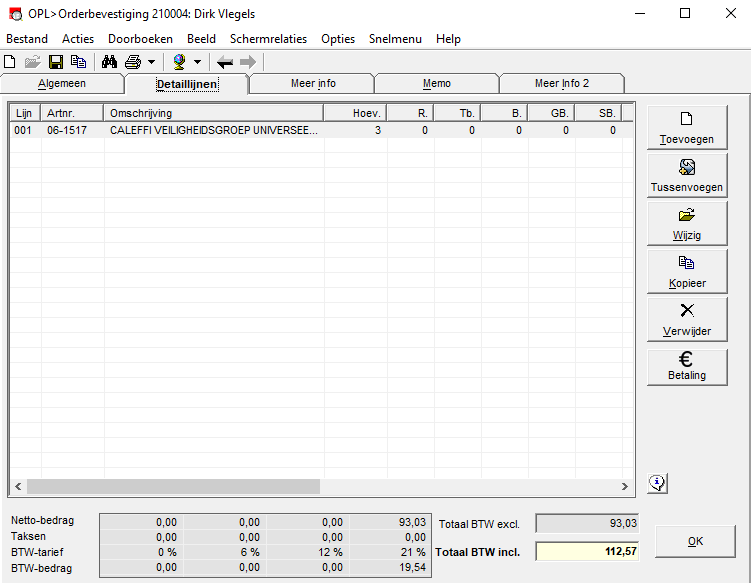Image resolution: width=751 pixels, height=583 pixels.
Task: Maximize the window
Action: coord(685,13)
